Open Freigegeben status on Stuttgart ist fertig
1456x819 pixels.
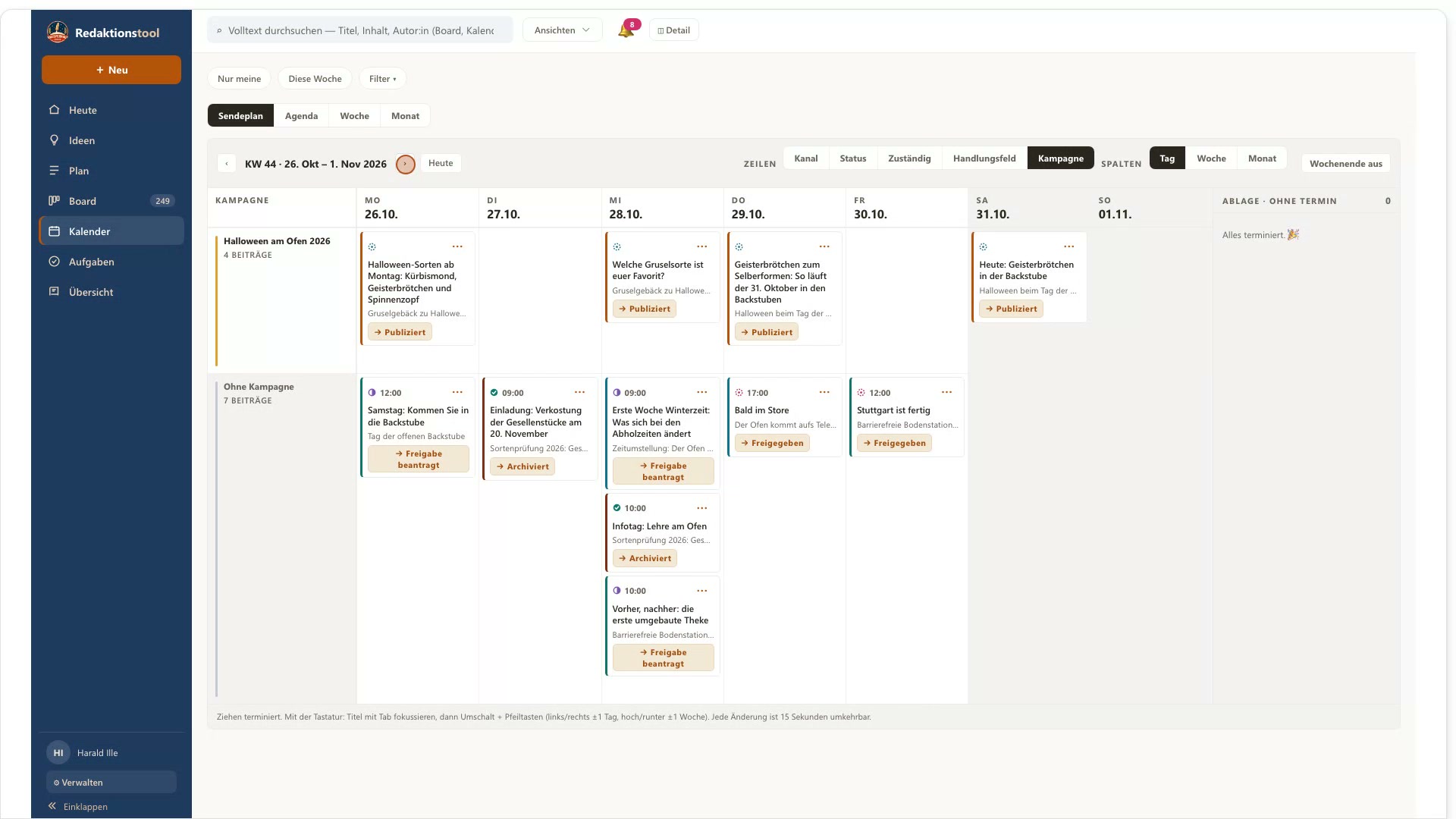tap(894, 443)
